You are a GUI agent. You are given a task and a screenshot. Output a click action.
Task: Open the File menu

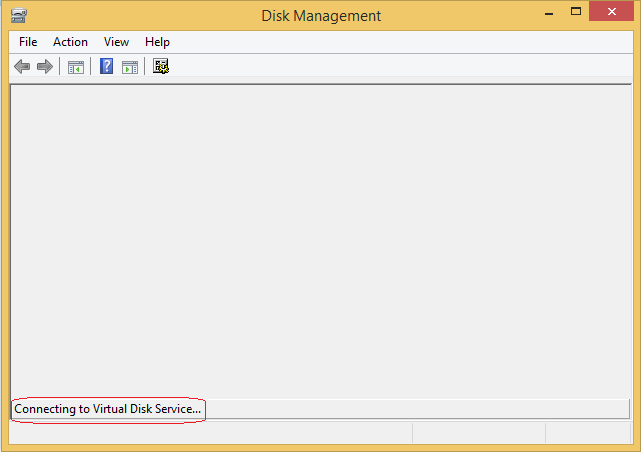(x=28, y=42)
